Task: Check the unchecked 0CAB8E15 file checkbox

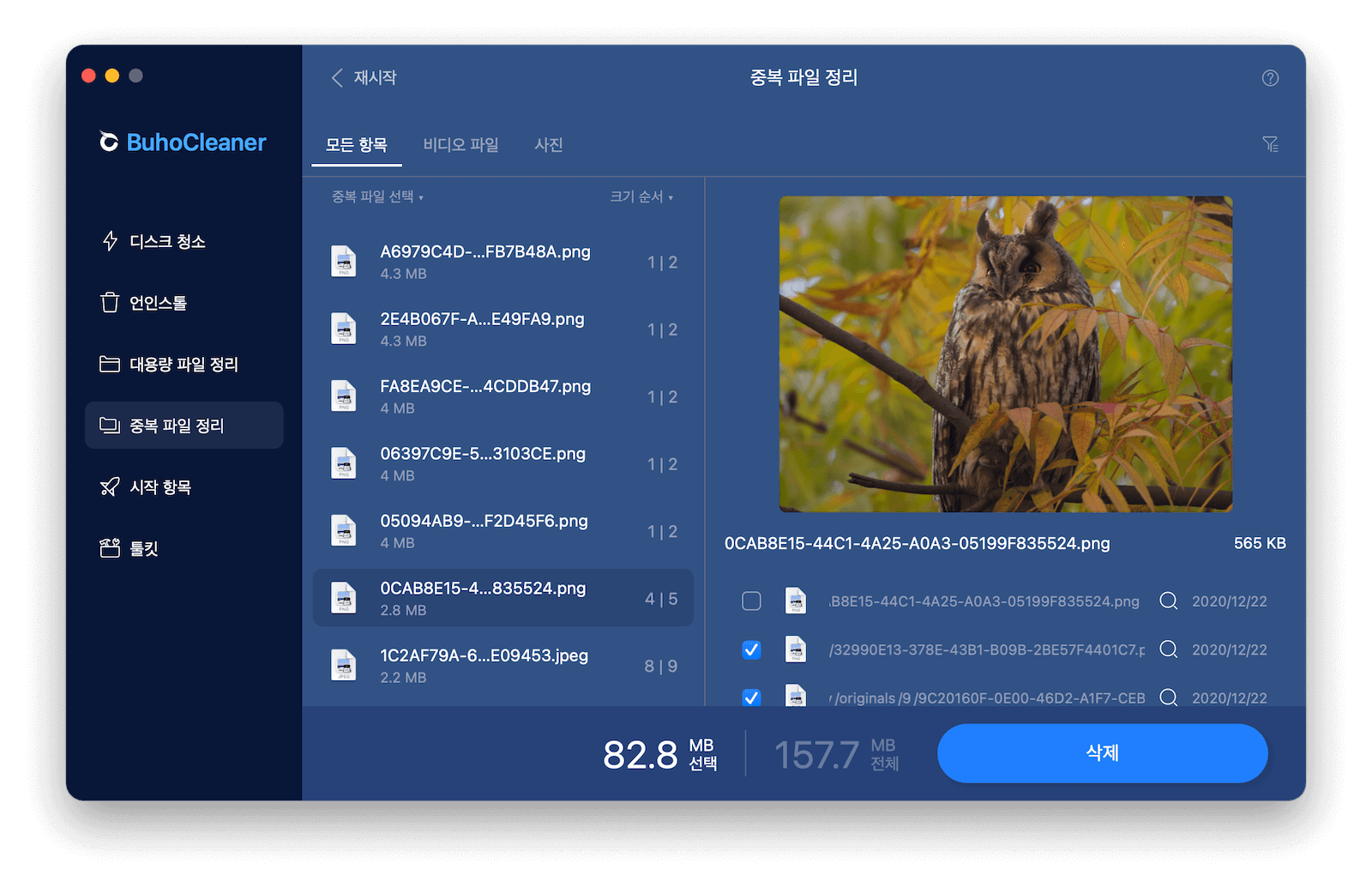Action: tap(751, 601)
